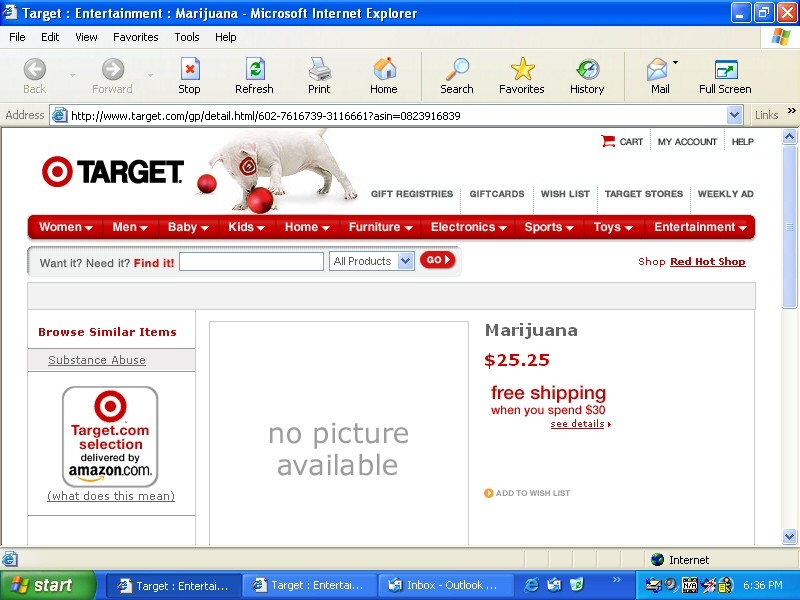The height and width of the screenshot is (600, 800).
Task: Click the system tray clock
Action: (762, 585)
